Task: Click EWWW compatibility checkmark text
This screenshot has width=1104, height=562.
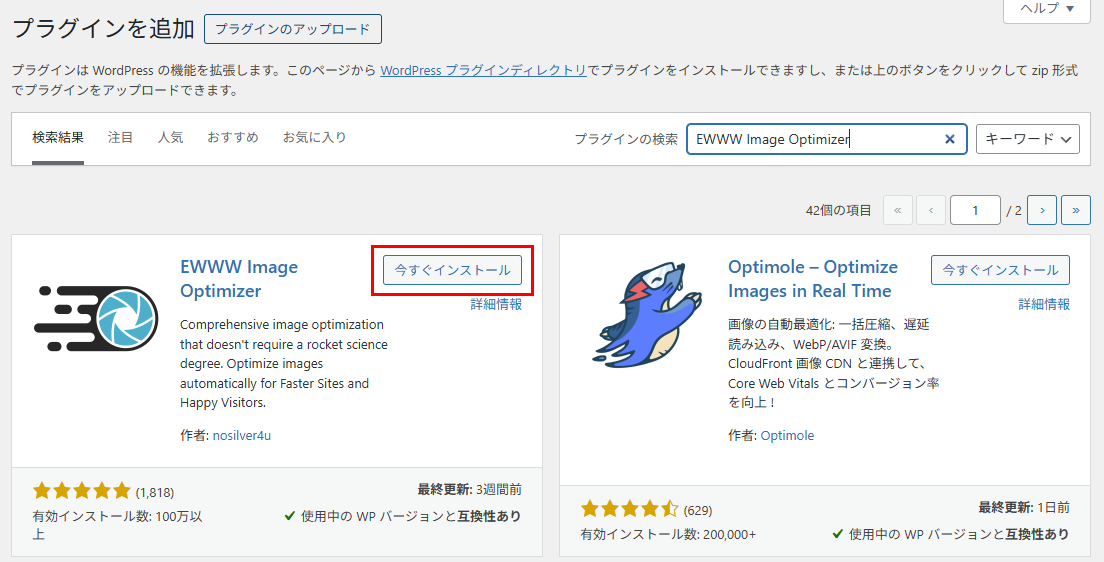Action: coord(403,516)
